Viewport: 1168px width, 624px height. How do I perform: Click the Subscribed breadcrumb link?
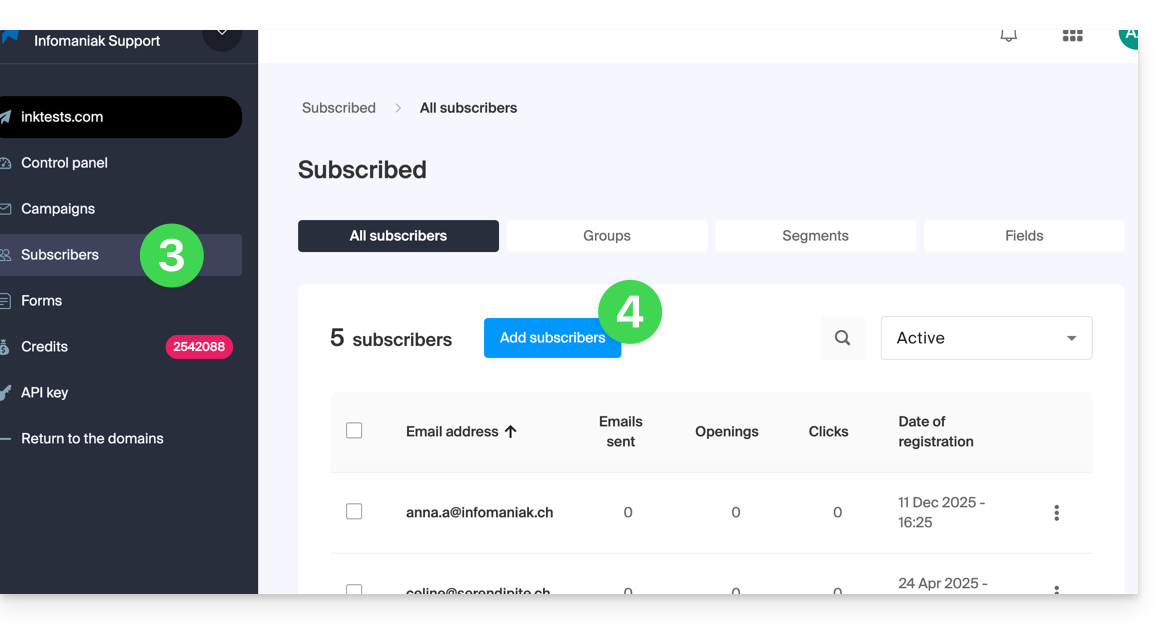click(x=339, y=108)
